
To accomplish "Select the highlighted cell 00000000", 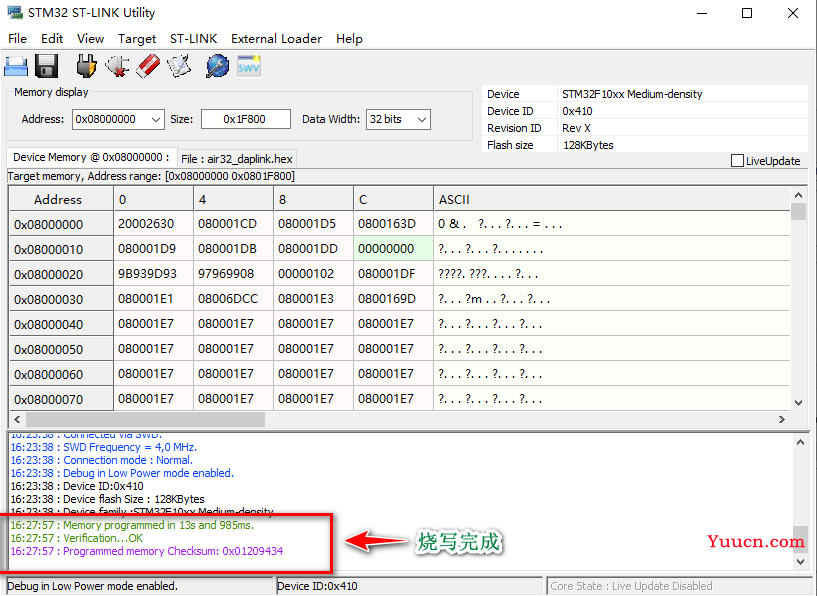I will pyautogui.click(x=393, y=249).
